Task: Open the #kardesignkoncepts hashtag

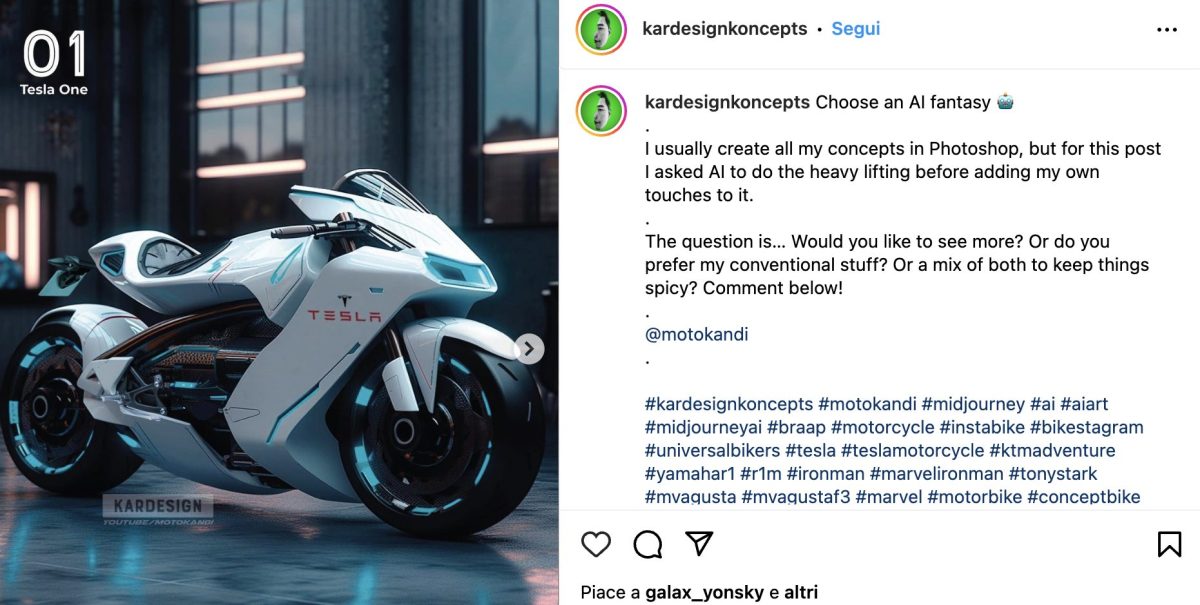Action: coord(729,404)
